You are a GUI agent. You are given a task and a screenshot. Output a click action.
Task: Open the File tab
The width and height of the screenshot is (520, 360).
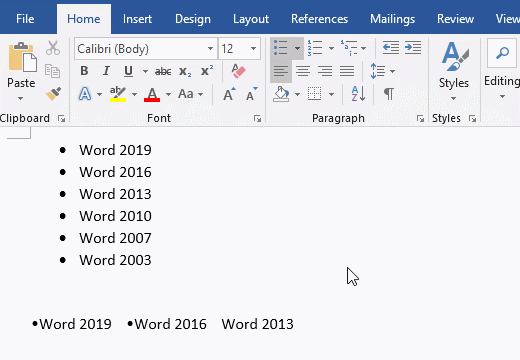[25, 19]
